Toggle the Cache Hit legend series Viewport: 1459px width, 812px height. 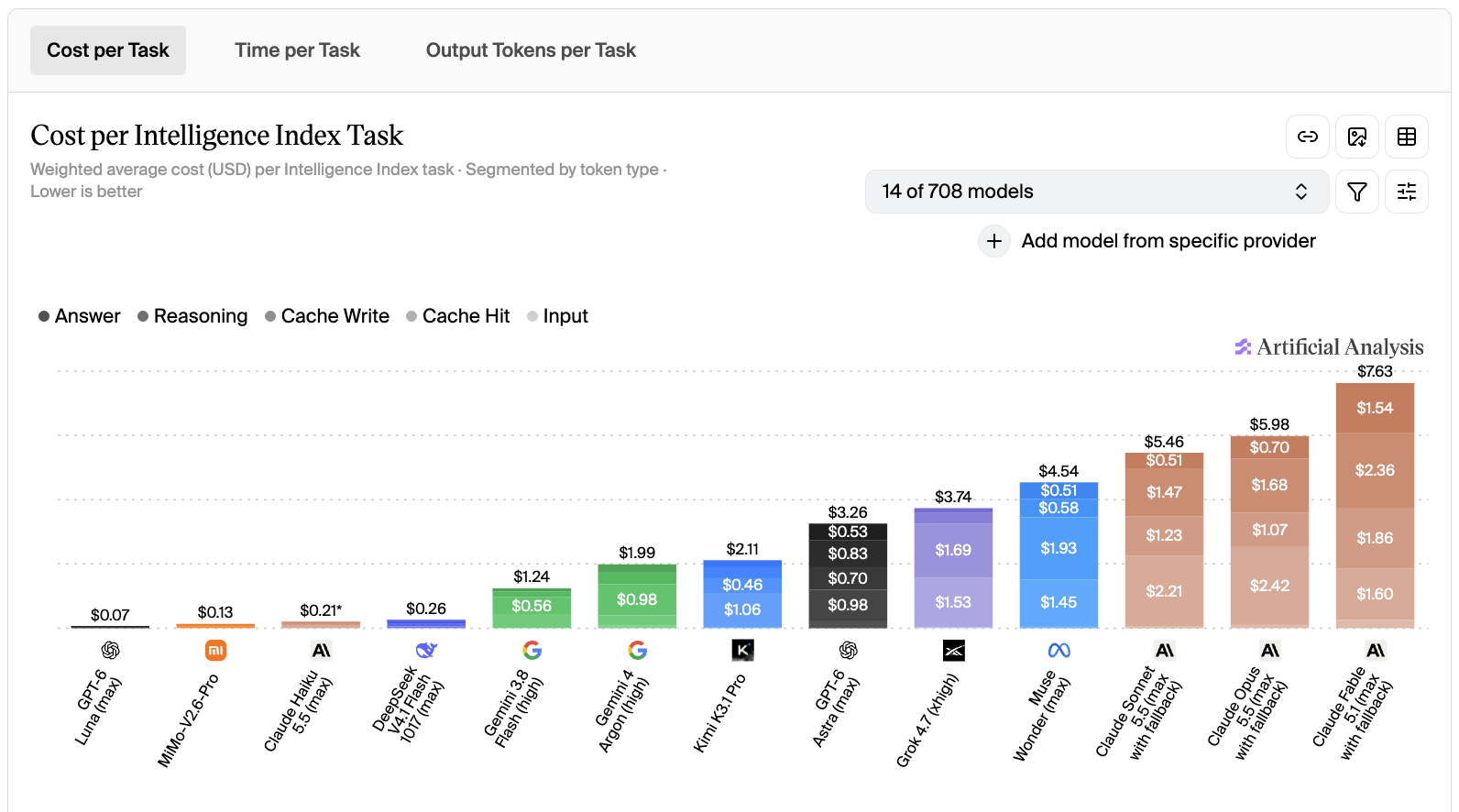pos(457,316)
